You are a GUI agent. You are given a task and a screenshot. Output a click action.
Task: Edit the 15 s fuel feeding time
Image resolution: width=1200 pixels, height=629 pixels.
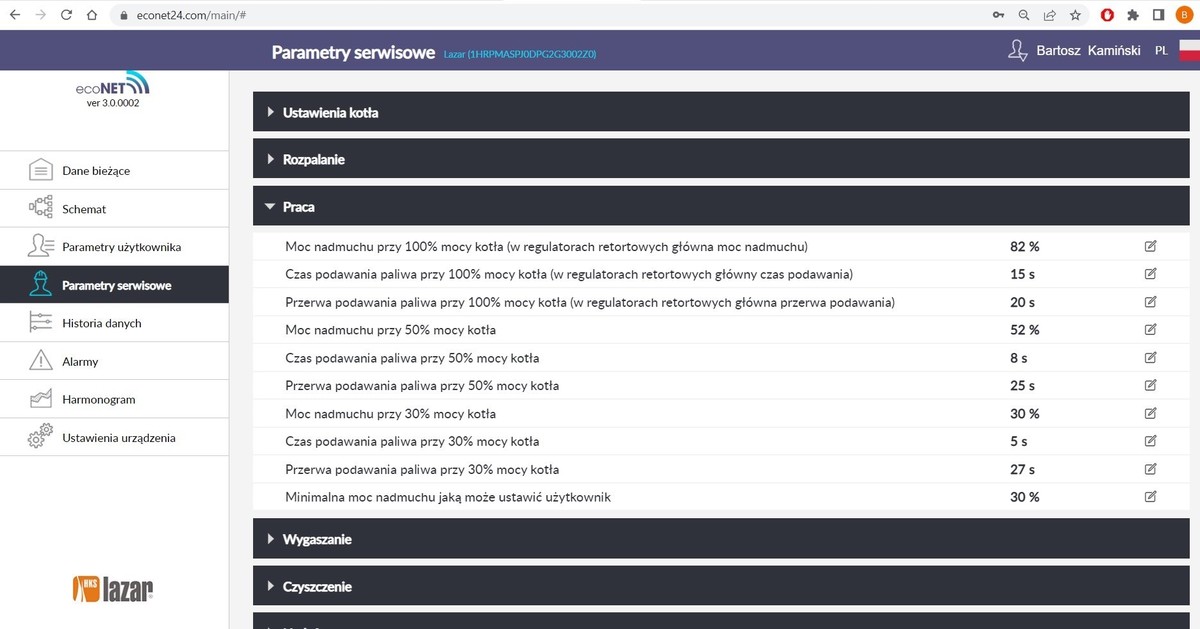(1150, 274)
